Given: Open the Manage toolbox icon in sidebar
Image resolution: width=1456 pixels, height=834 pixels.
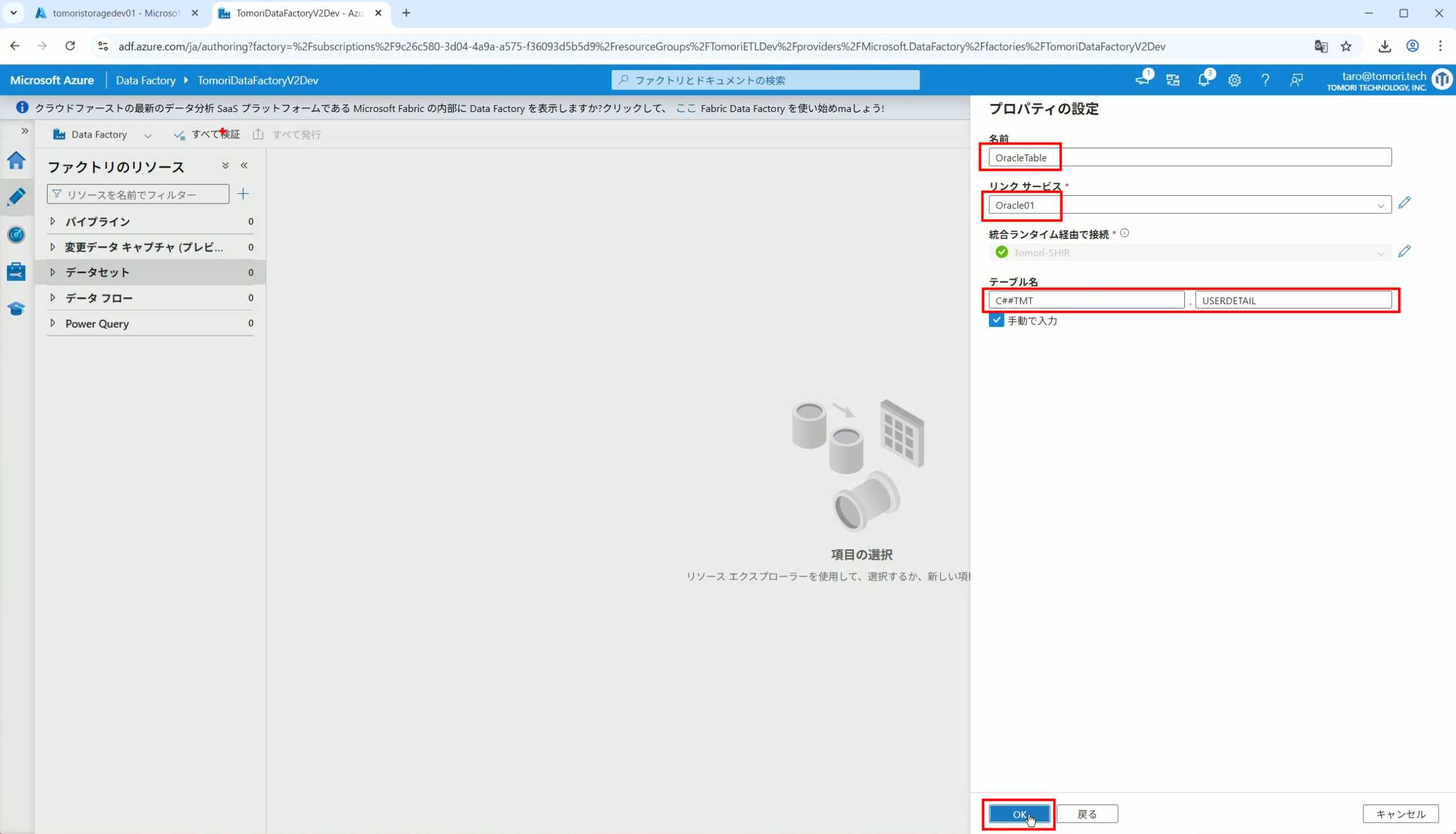Looking at the screenshot, I should pyautogui.click(x=16, y=272).
